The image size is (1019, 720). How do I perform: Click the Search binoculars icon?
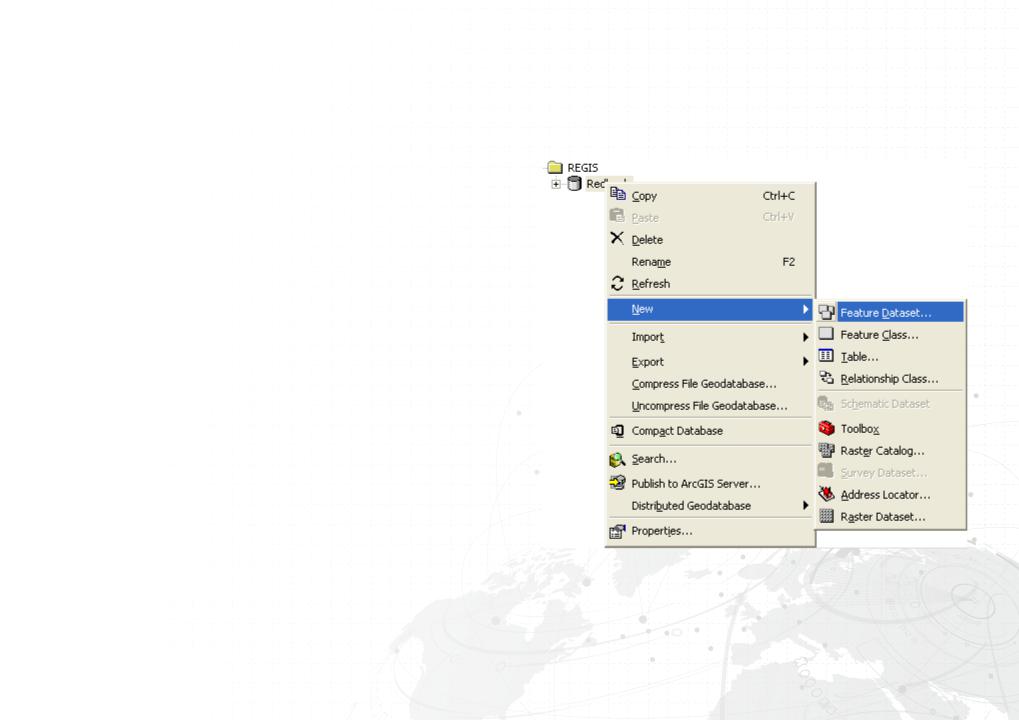coord(617,459)
